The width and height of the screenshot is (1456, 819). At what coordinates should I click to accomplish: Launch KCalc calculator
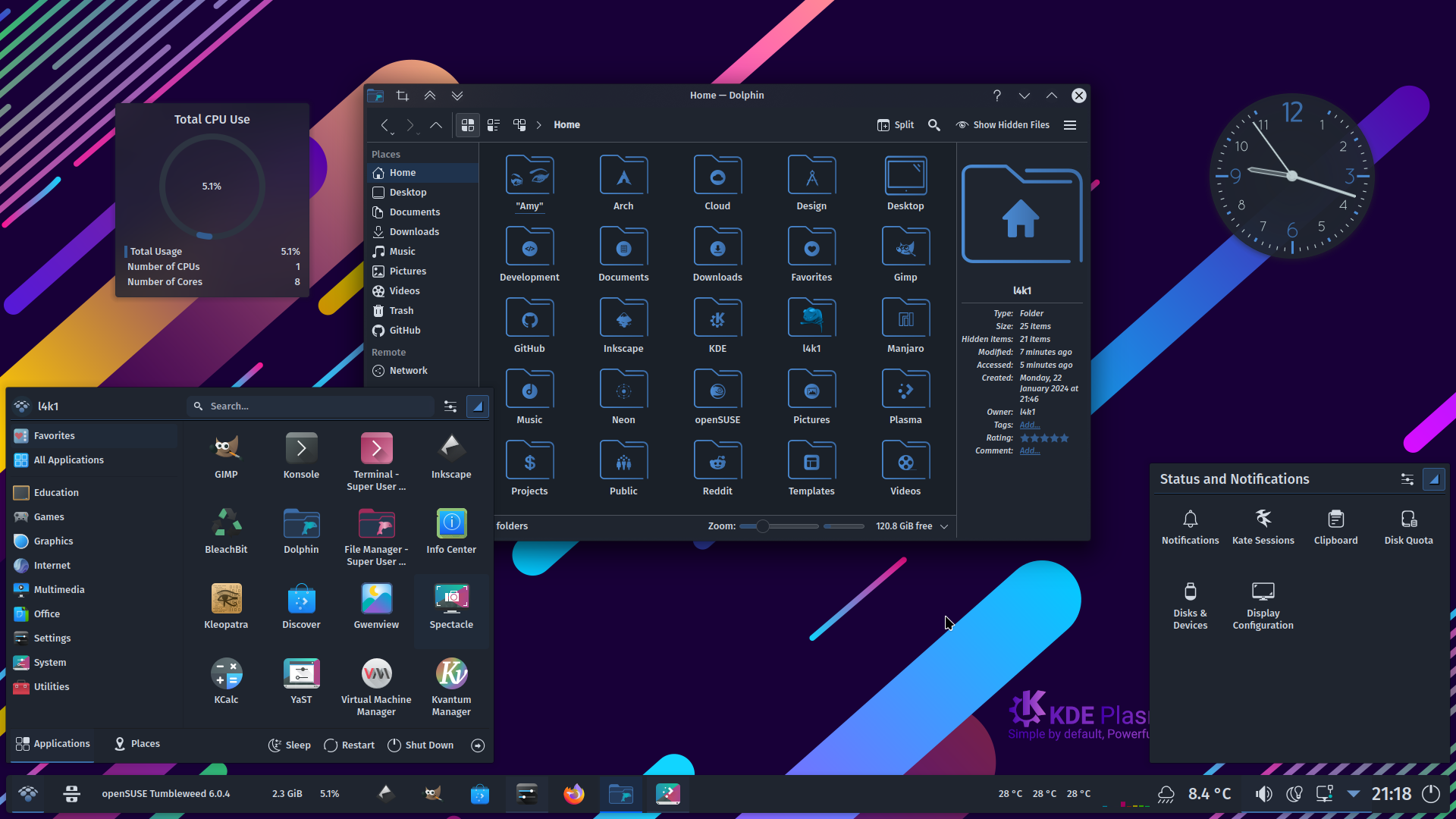click(226, 681)
